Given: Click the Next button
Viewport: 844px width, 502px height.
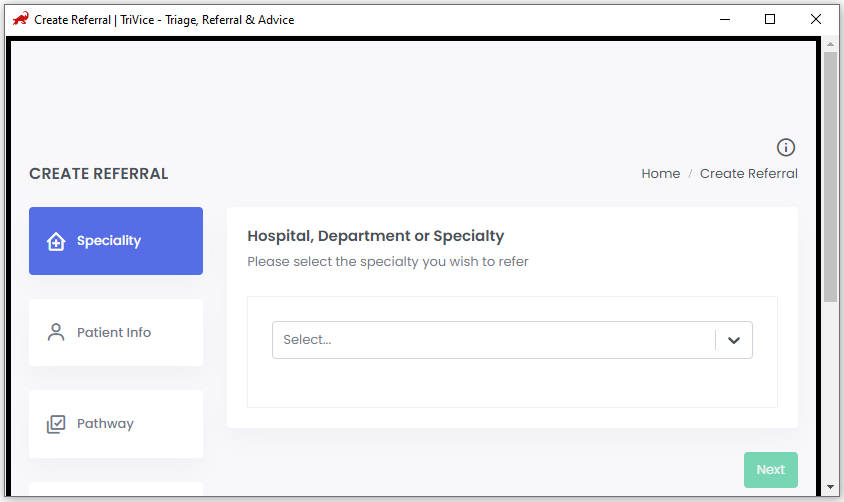Looking at the screenshot, I should click(771, 470).
